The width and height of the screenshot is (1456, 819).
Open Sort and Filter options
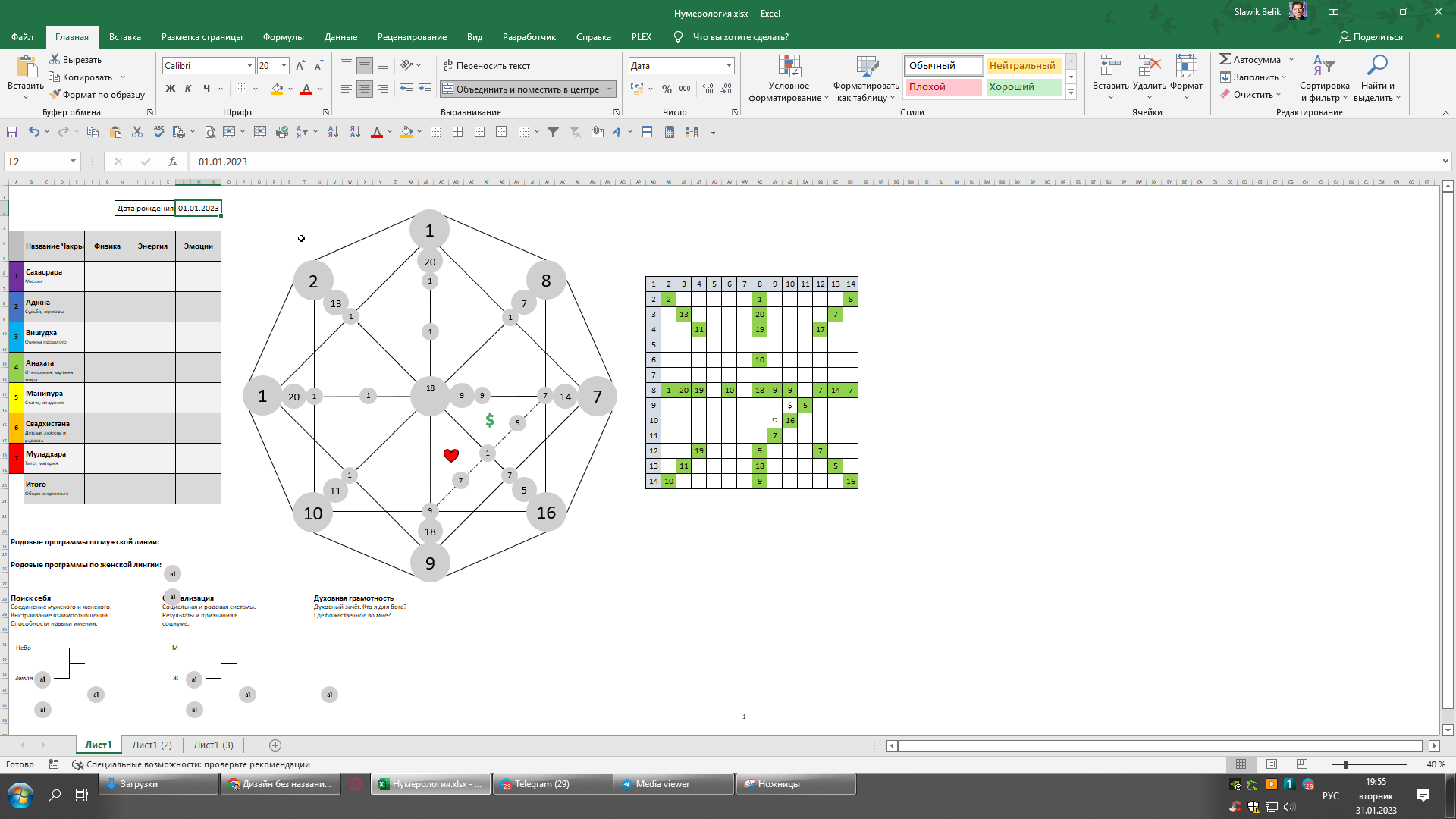click(1324, 79)
